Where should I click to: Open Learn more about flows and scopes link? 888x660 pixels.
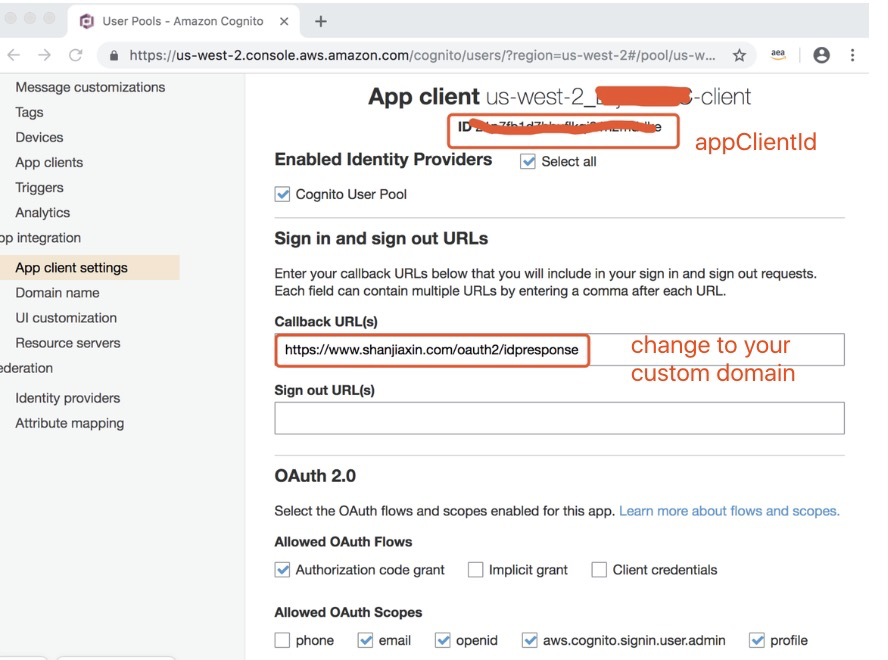tap(729, 511)
